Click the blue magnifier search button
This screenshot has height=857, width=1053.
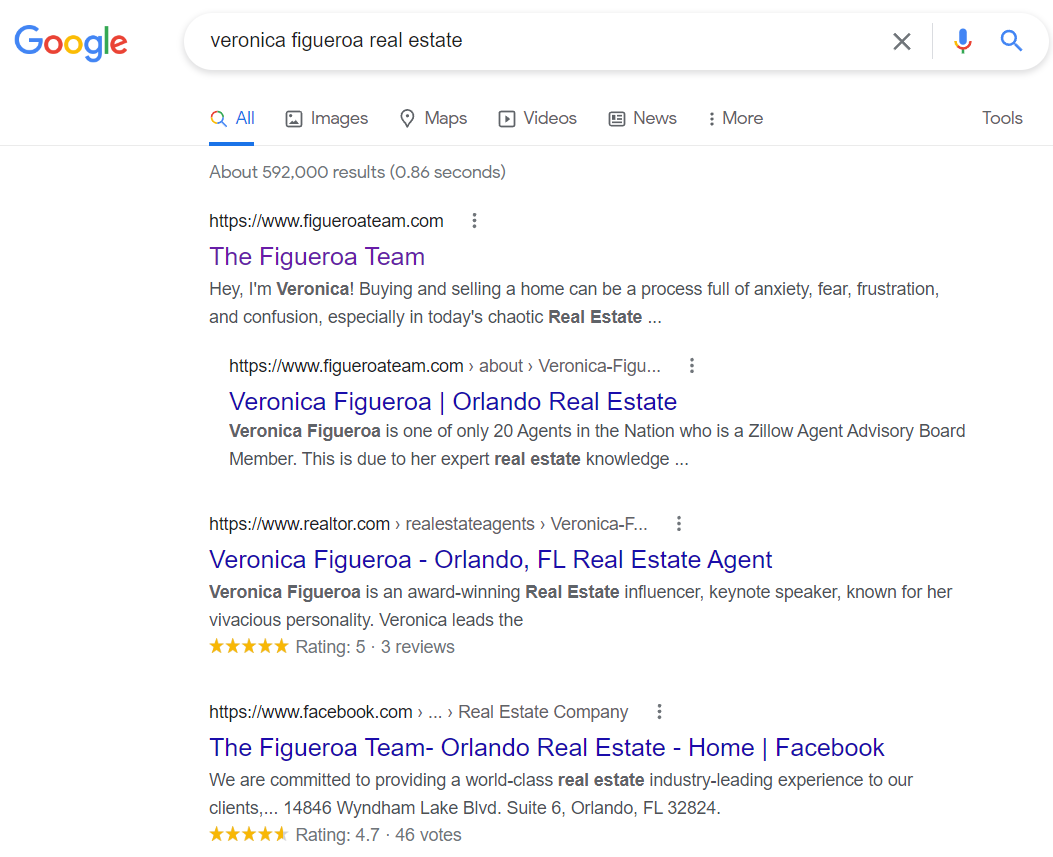[x=1011, y=41]
